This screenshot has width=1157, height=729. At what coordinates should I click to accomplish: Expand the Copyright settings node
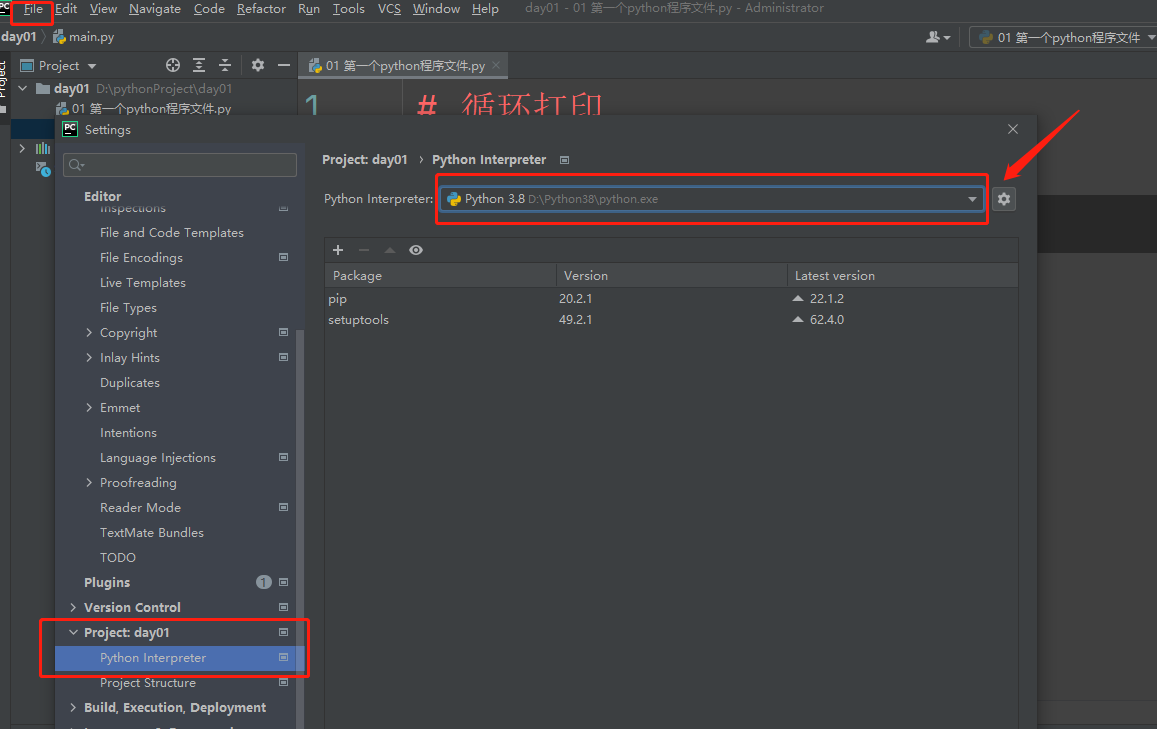pos(89,333)
